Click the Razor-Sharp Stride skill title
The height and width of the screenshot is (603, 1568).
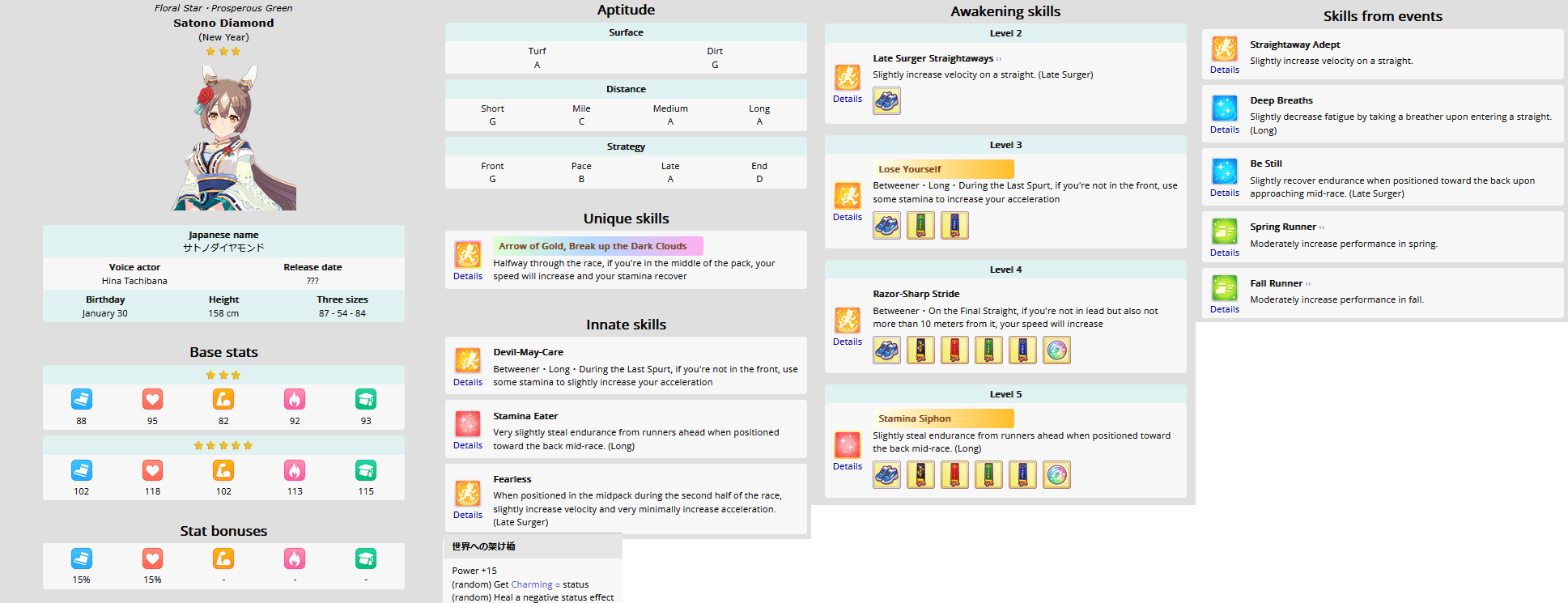click(916, 294)
